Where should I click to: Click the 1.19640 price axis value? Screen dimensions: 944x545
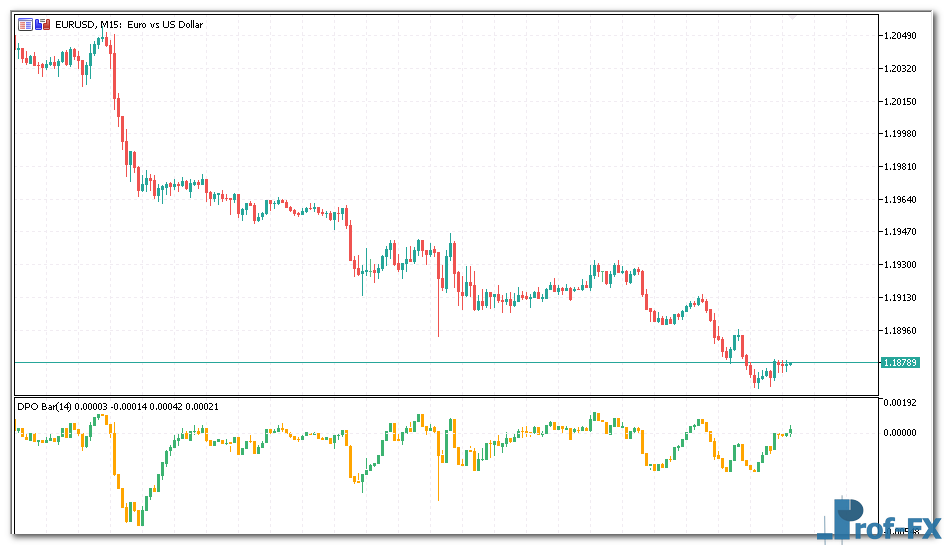[900, 200]
